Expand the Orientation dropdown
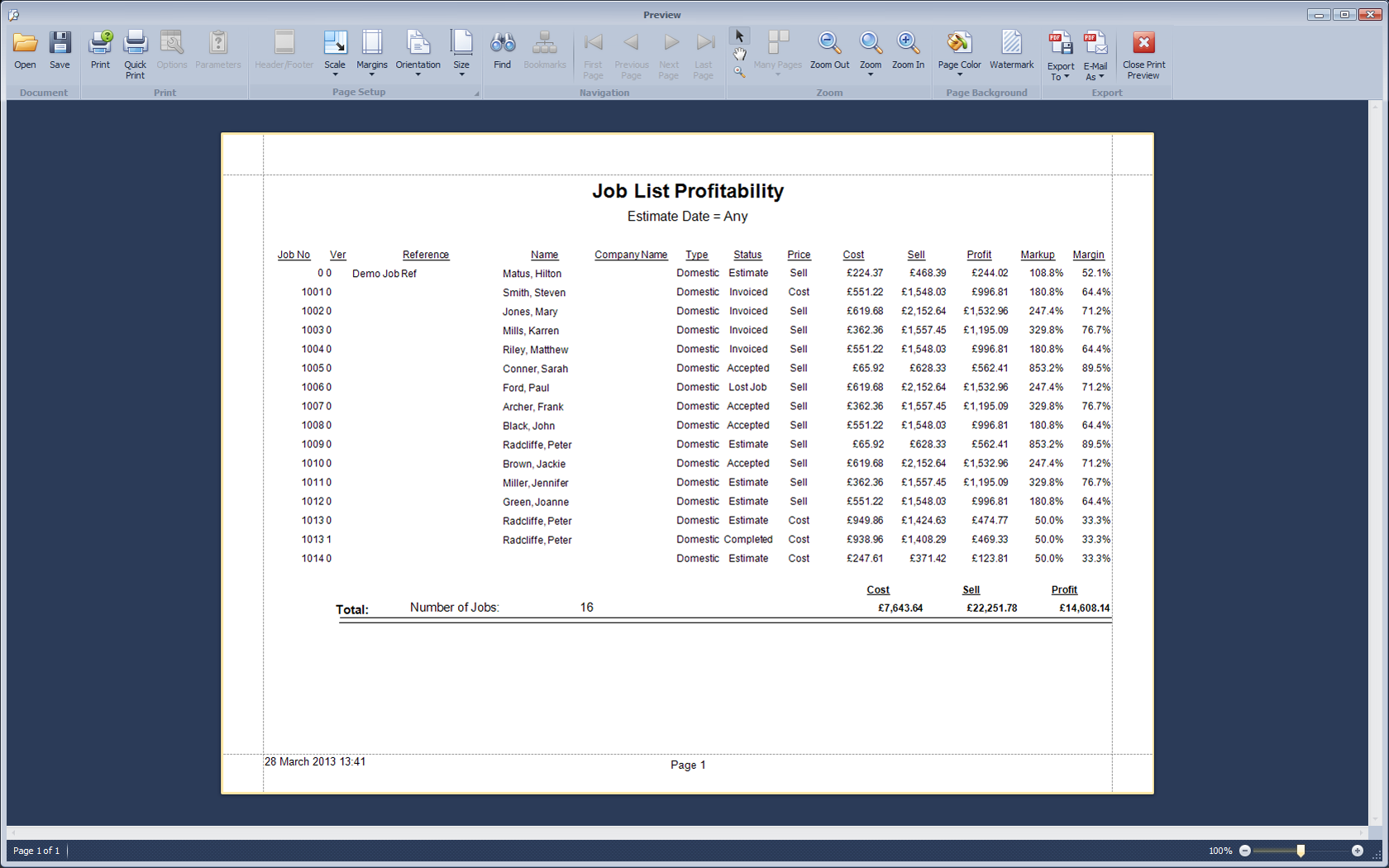The image size is (1389, 868). [418, 54]
